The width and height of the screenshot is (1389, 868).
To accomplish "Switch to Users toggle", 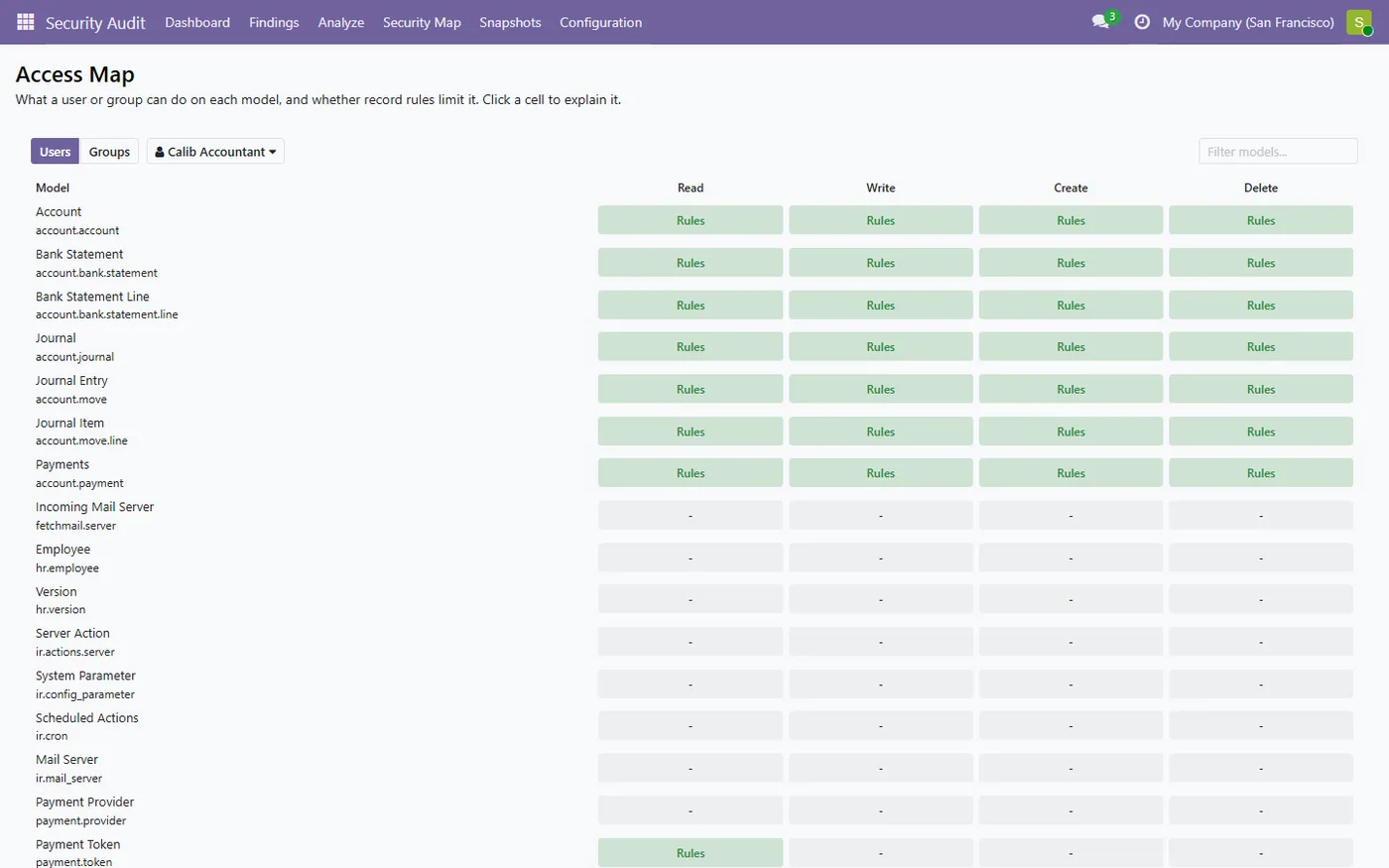I will coord(55,152).
